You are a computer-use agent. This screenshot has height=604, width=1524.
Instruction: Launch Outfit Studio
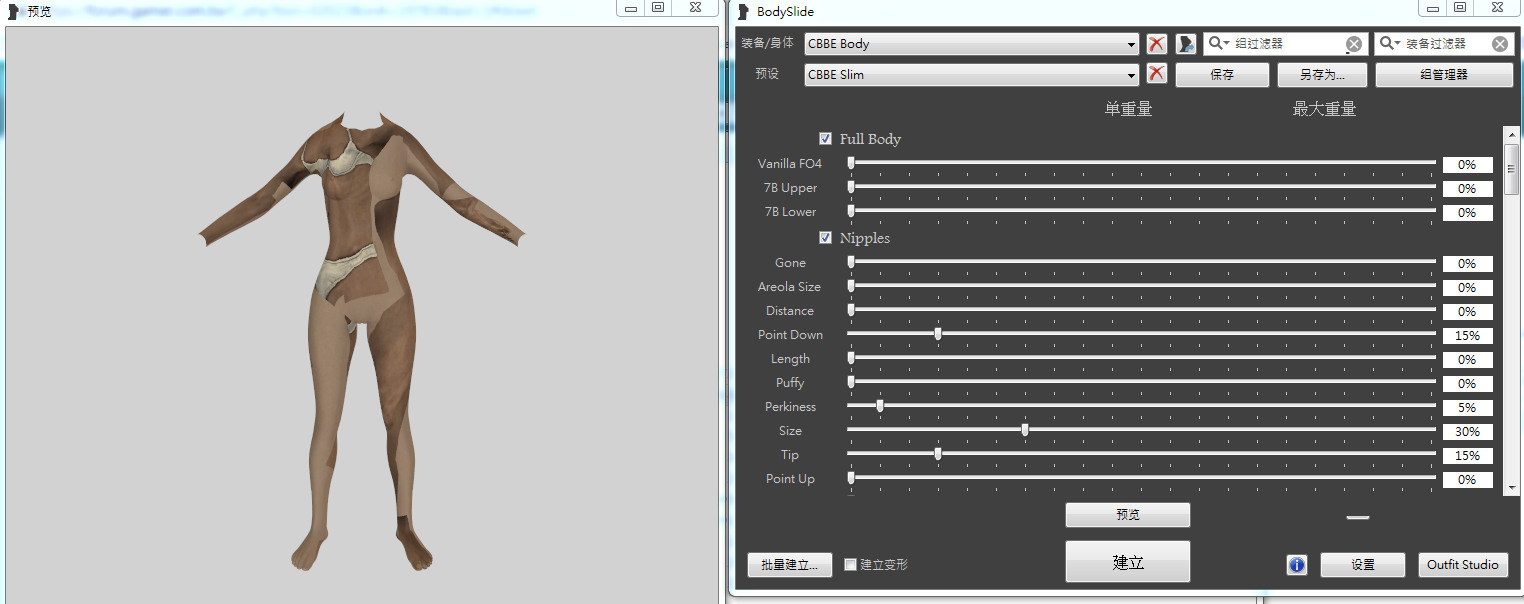(1463, 565)
